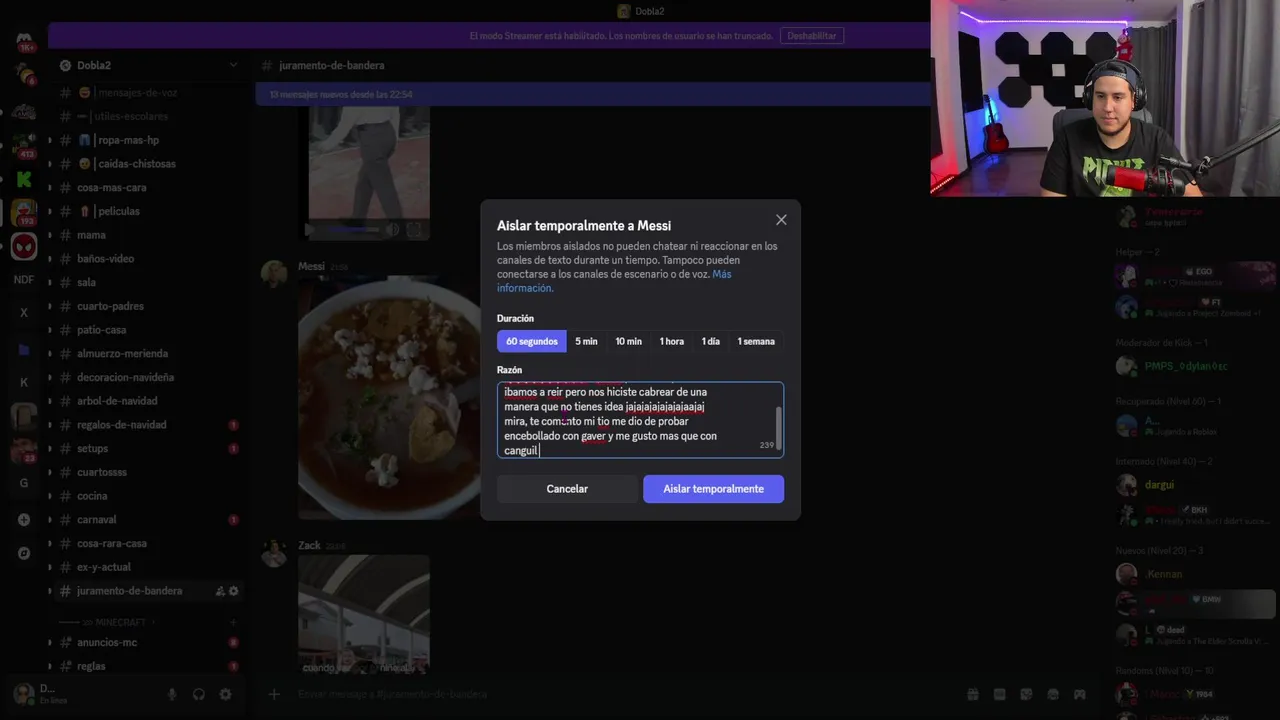Select 1 hora duration
The width and height of the screenshot is (1280, 720).
pos(672,341)
